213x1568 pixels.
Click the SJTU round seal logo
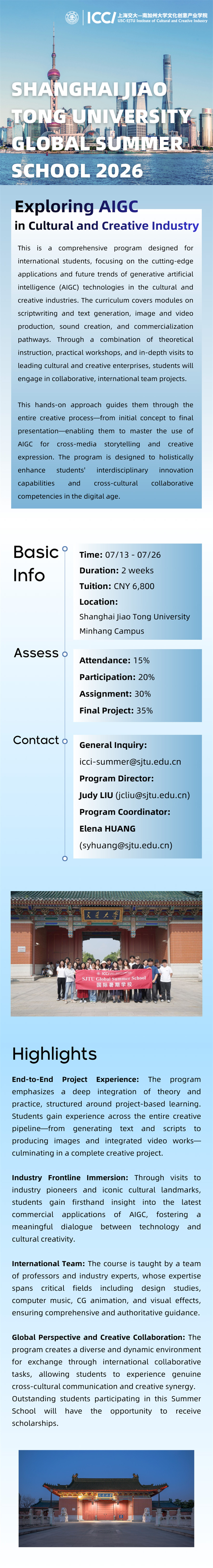click(x=72, y=17)
